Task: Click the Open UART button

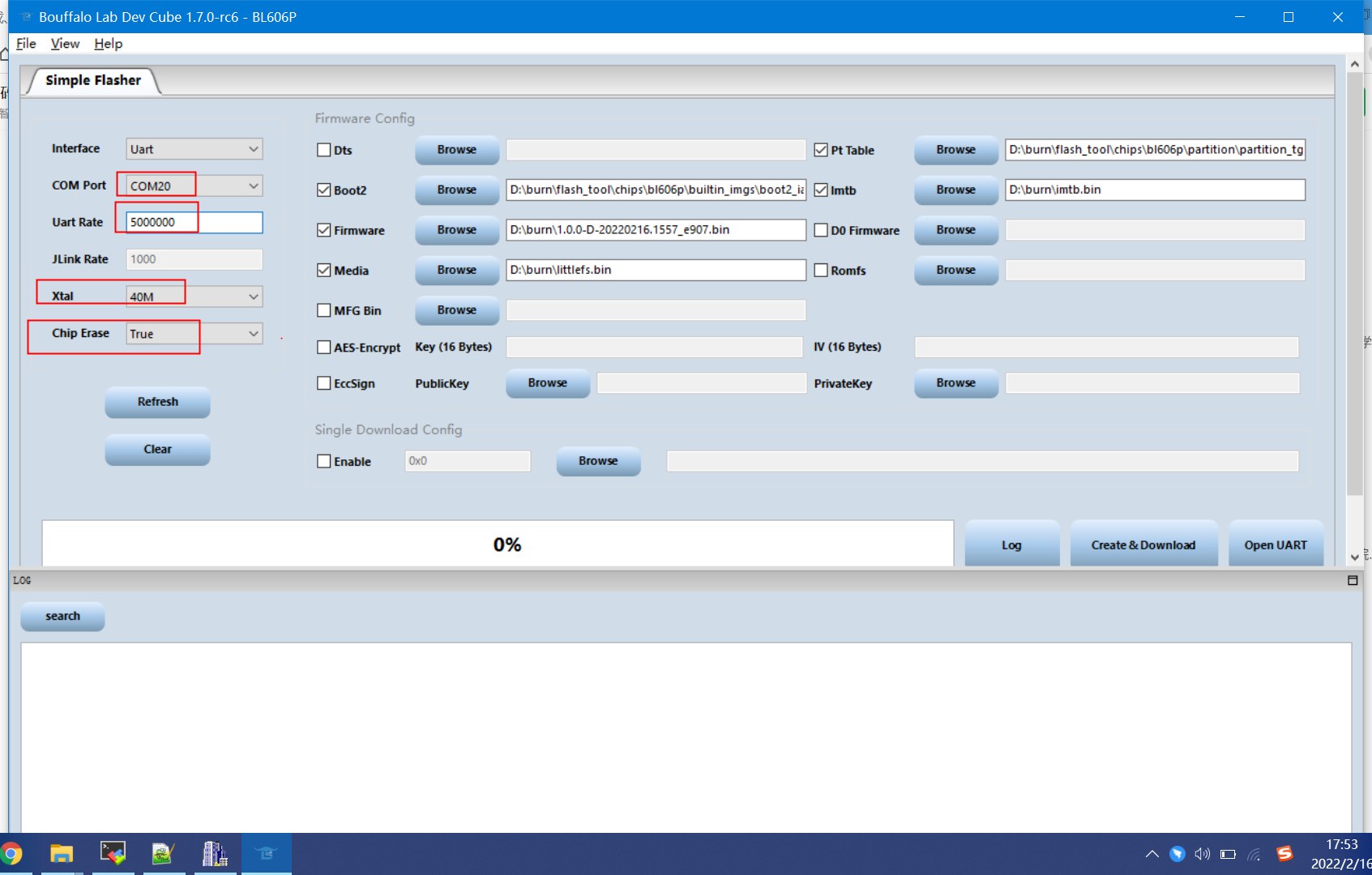Action: click(1276, 545)
